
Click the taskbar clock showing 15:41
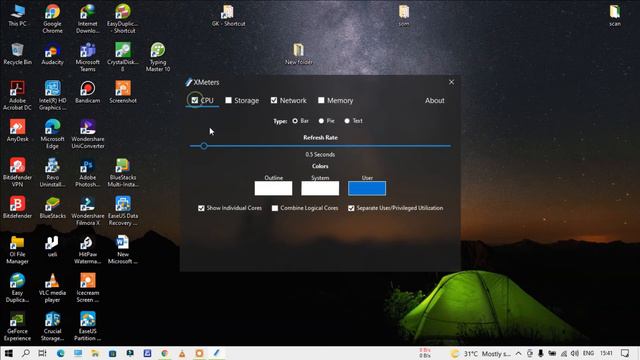pyautogui.click(x=607, y=353)
